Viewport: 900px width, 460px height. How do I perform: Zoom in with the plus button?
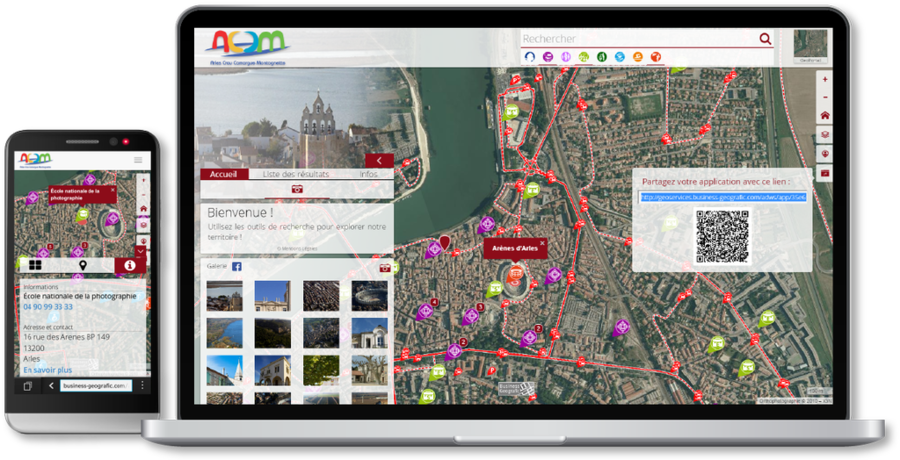824,78
